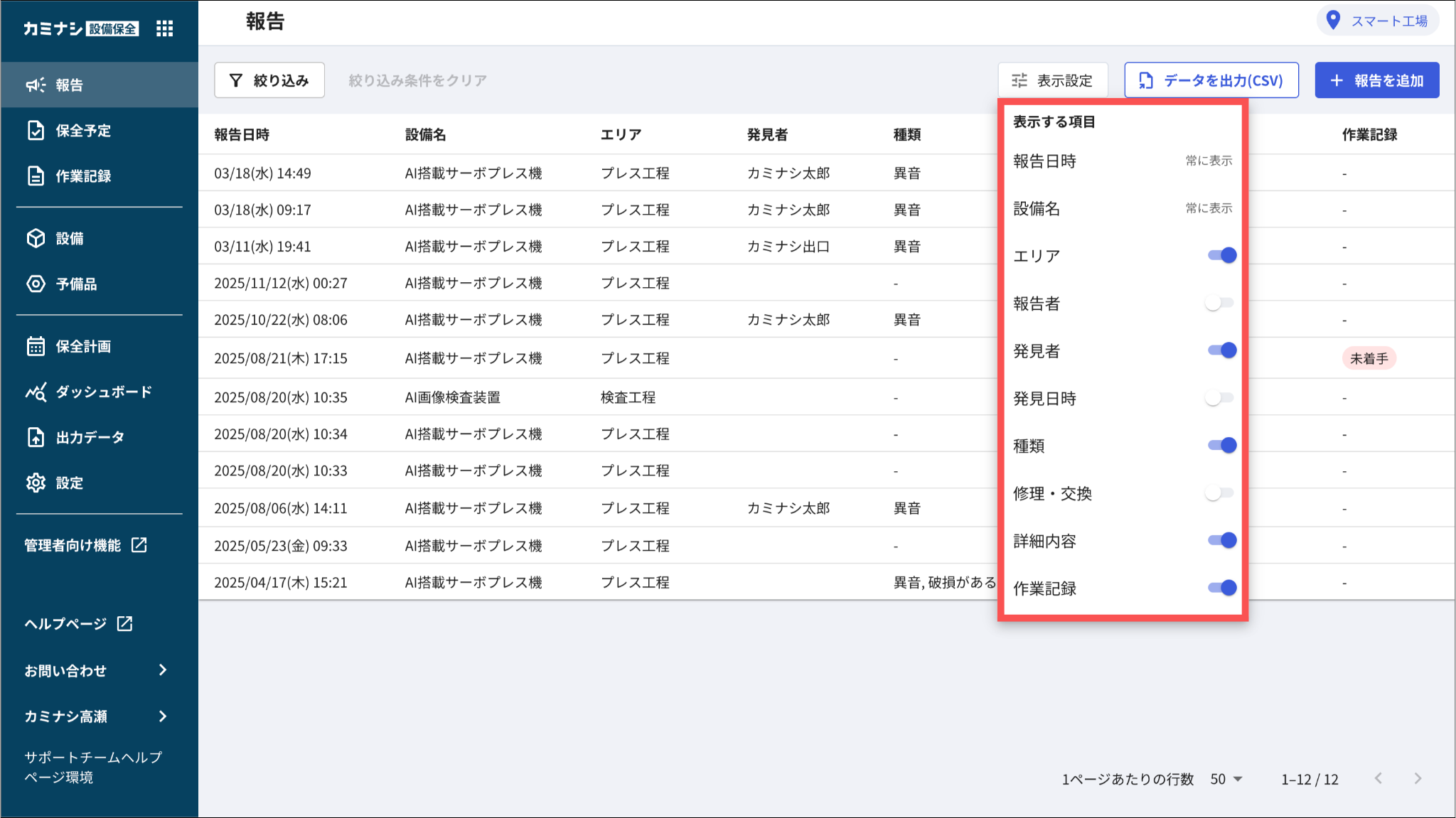Enable the 発見日時 column toggle
Viewport: 1456px width, 818px height.
(1219, 398)
